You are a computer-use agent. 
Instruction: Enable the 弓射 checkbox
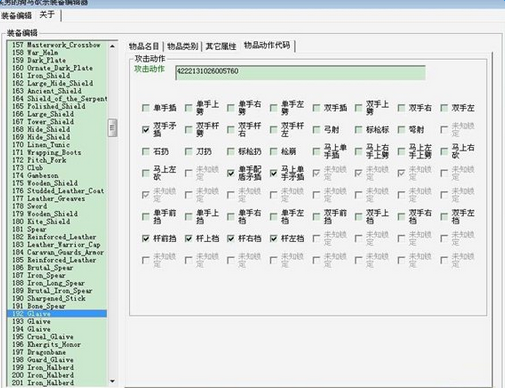[x=316, y=130]
